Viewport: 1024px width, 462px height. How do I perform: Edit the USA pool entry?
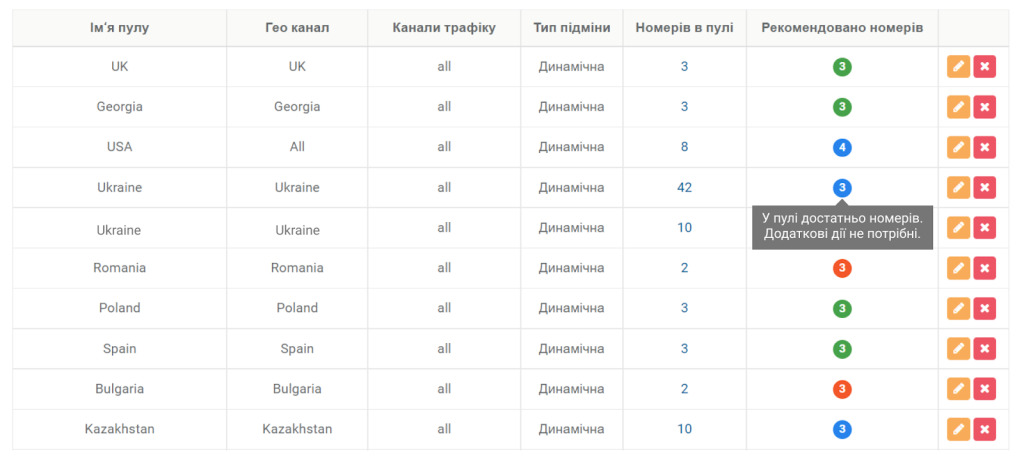[x=958, y=148]
